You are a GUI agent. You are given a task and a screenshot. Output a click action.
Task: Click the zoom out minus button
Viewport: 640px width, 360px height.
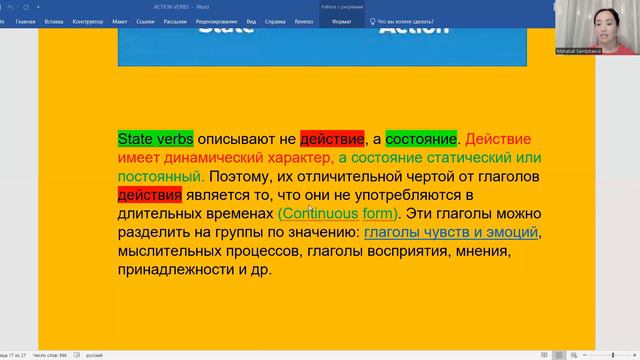pos(585,355)
